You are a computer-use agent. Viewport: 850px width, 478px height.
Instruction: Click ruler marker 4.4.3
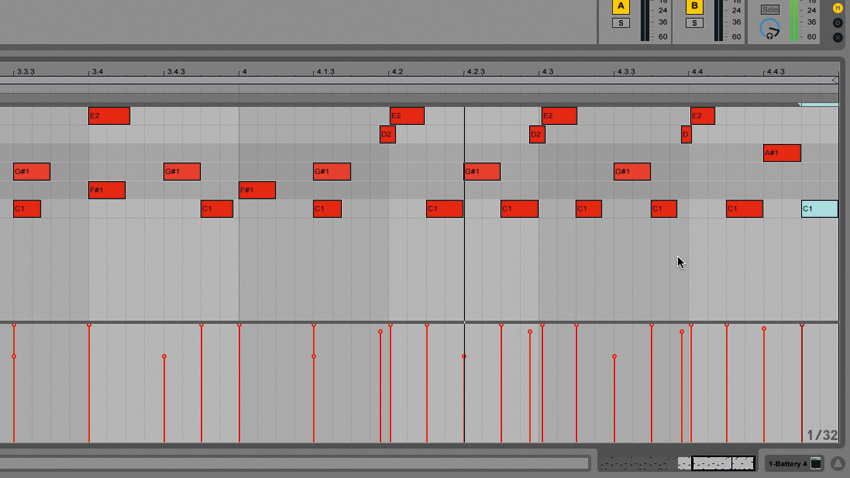(775, 72)
